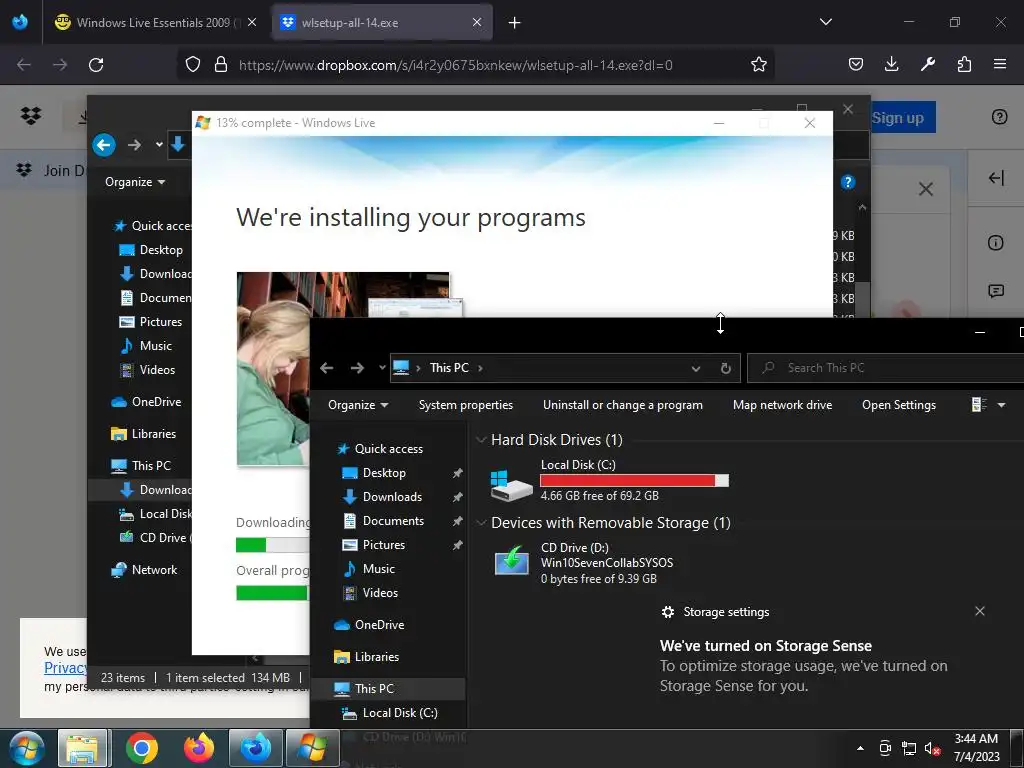
Task: Open a new browser tab
Action: click(515, 23)
